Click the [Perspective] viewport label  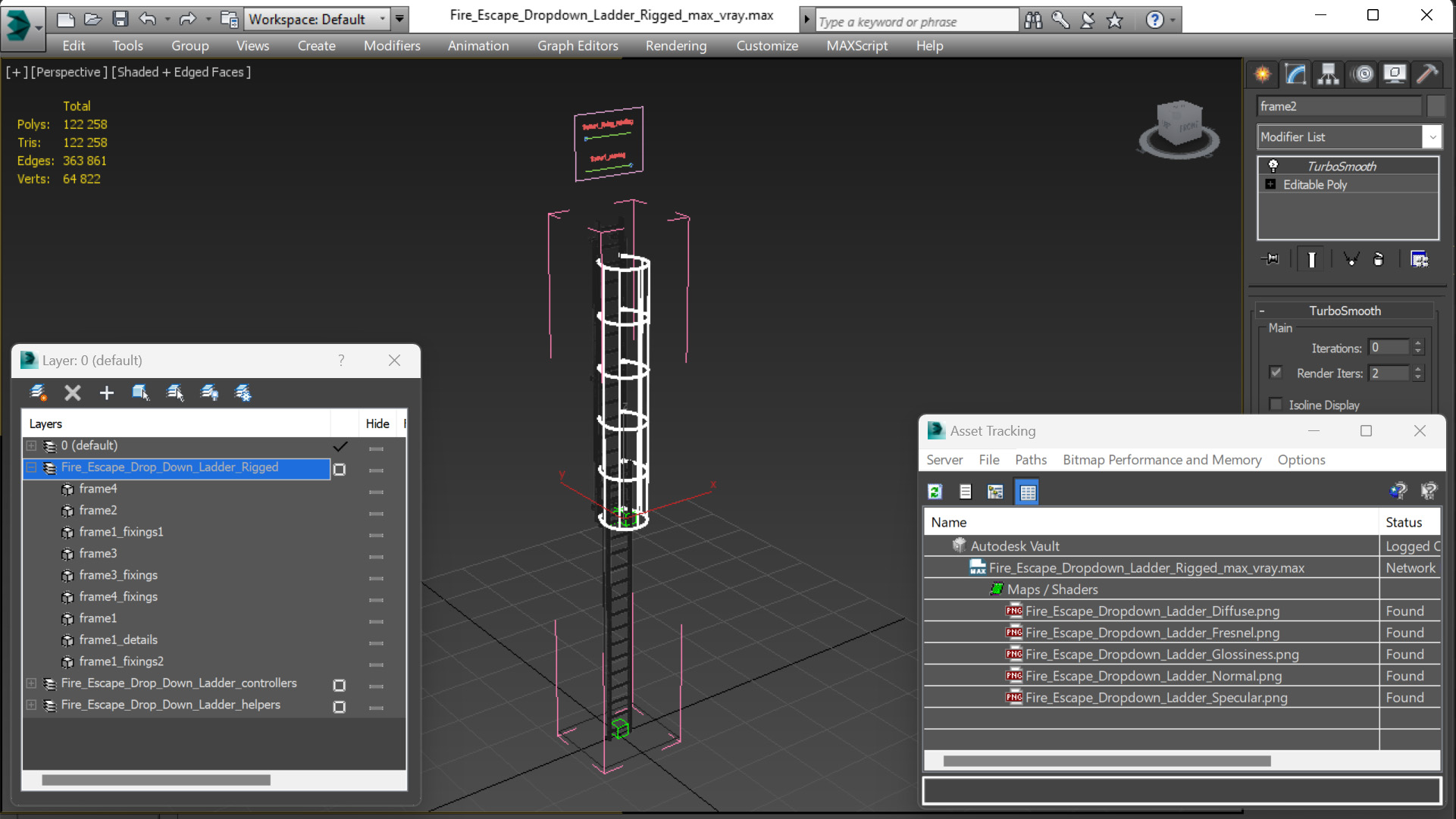(x=69, y=72)
